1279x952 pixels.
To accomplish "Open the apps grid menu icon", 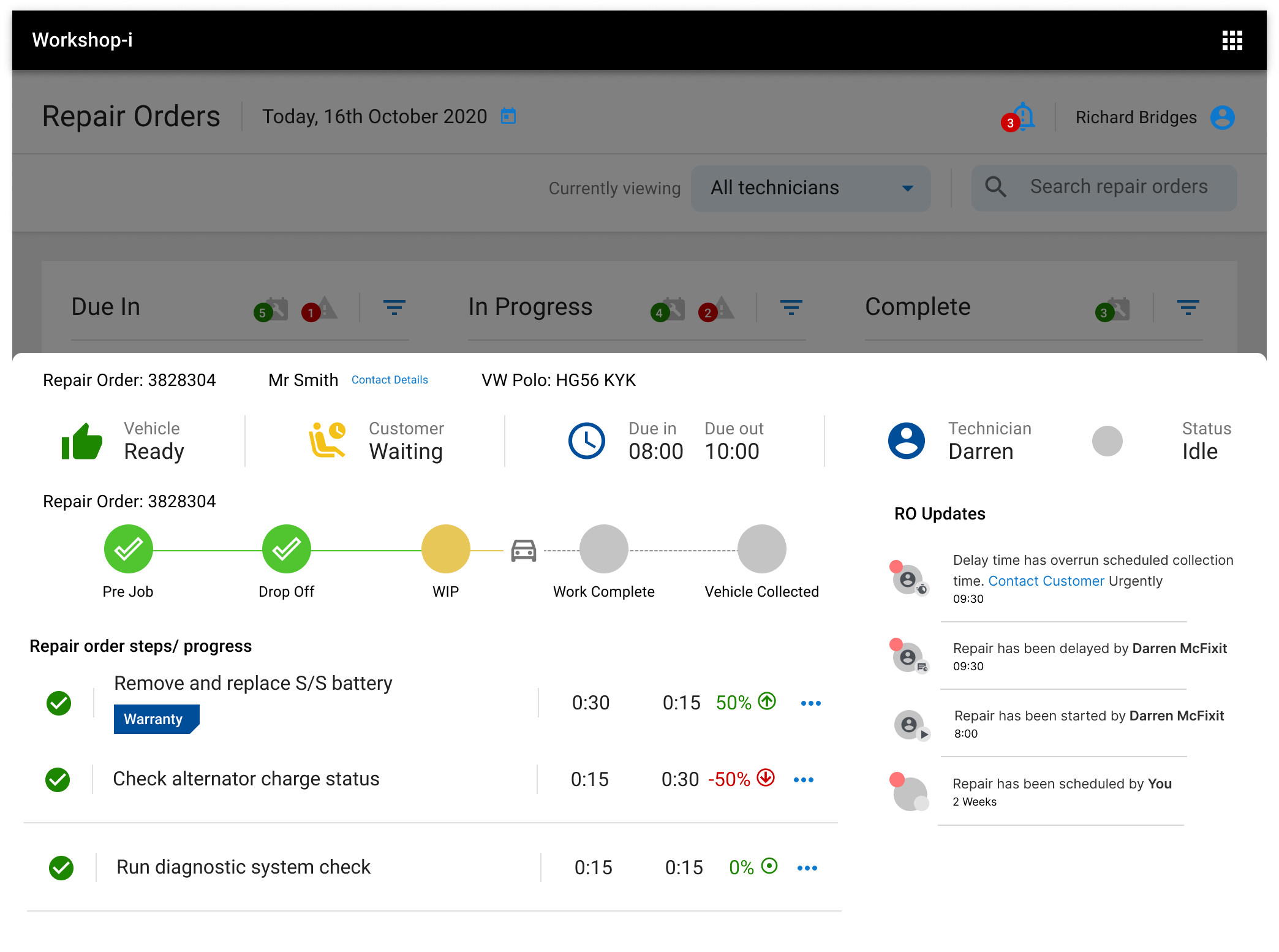I will [x=1232, y=40].
